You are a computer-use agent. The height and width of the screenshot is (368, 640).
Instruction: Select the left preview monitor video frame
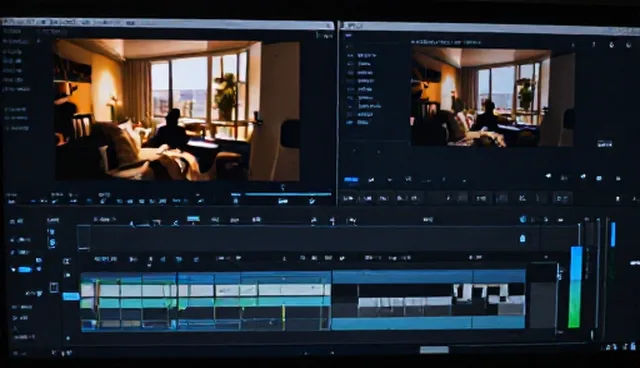(x=177, y=110)
